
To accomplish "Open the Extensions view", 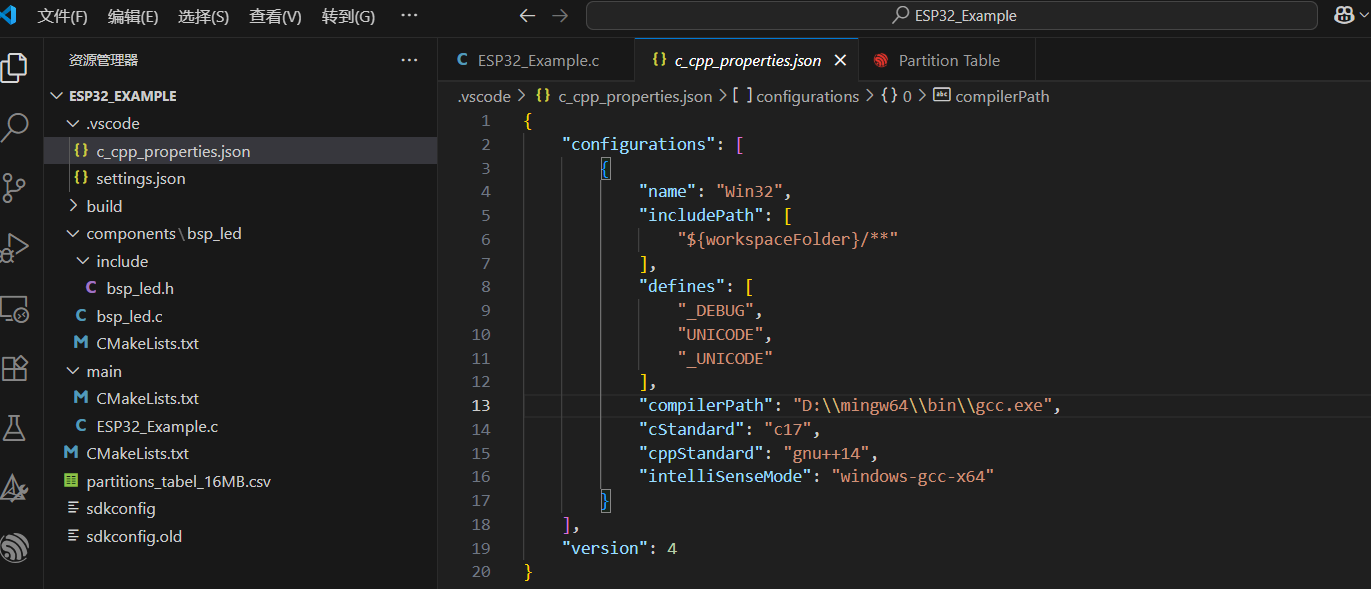I will (14, 368).
